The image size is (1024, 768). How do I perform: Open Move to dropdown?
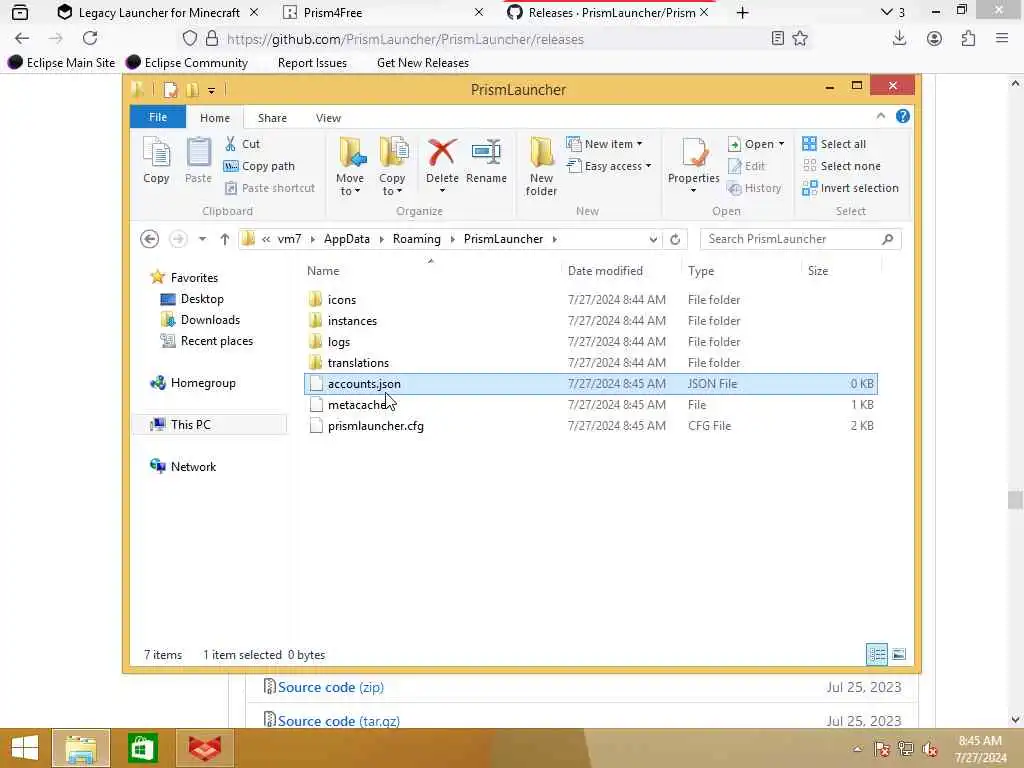coord(350,167)
